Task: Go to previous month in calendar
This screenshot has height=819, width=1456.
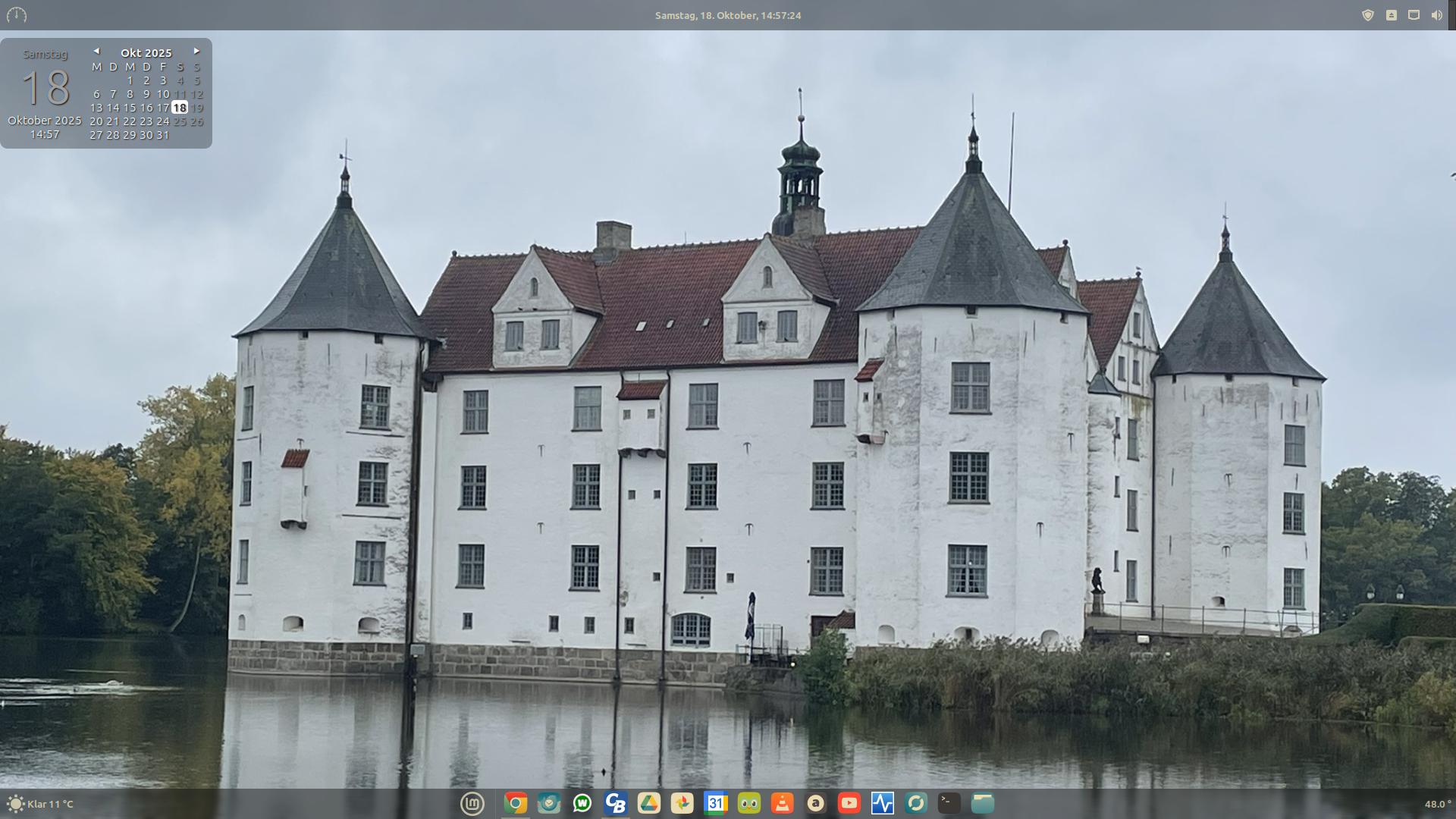Action: (x=96, y=52)
